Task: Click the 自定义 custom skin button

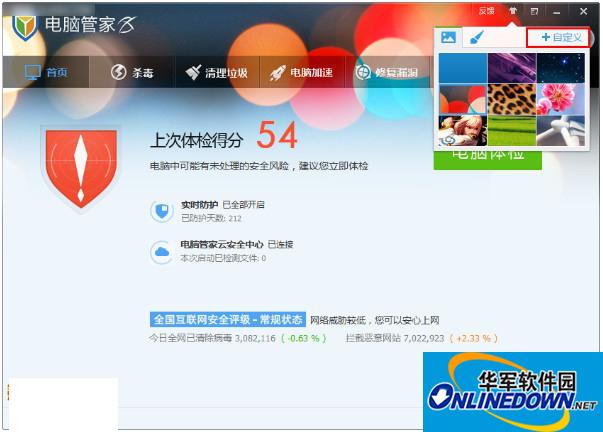Action: point(558,37)
